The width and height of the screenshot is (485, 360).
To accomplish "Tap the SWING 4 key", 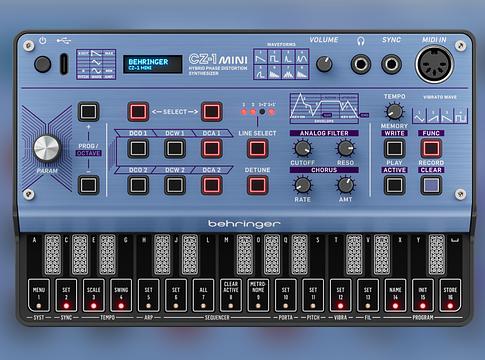I will tap(121, 295).
